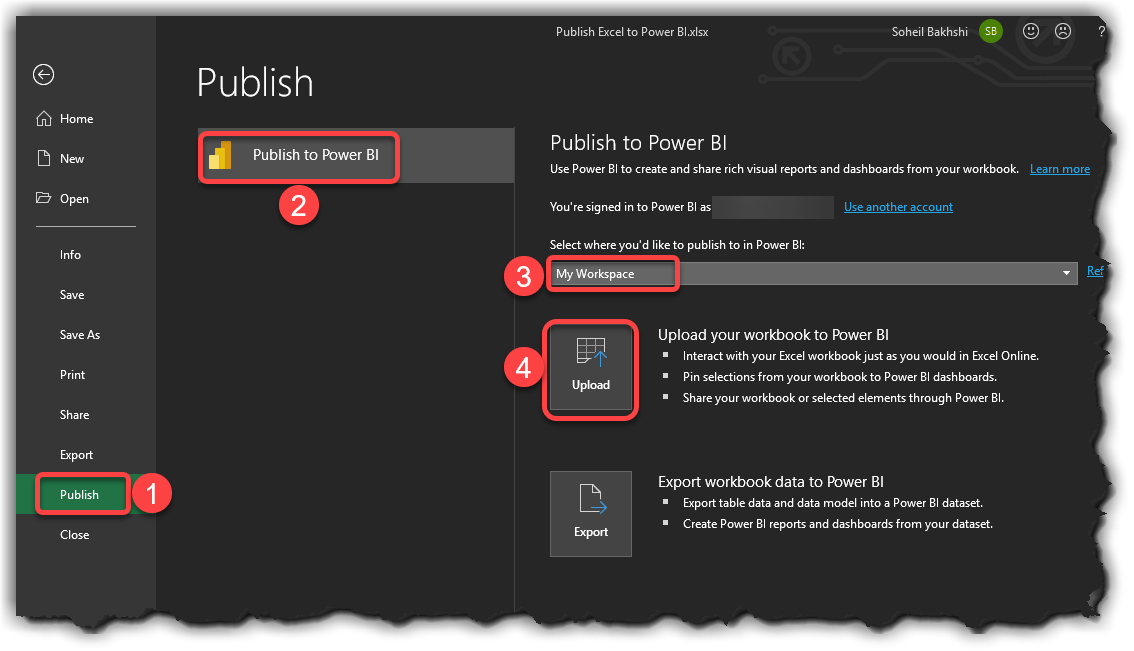Screen dimensions: 1134x651
Task: Expand the My Workspace dropdown
Action: pyautogui.click(x=1065, y=271)
